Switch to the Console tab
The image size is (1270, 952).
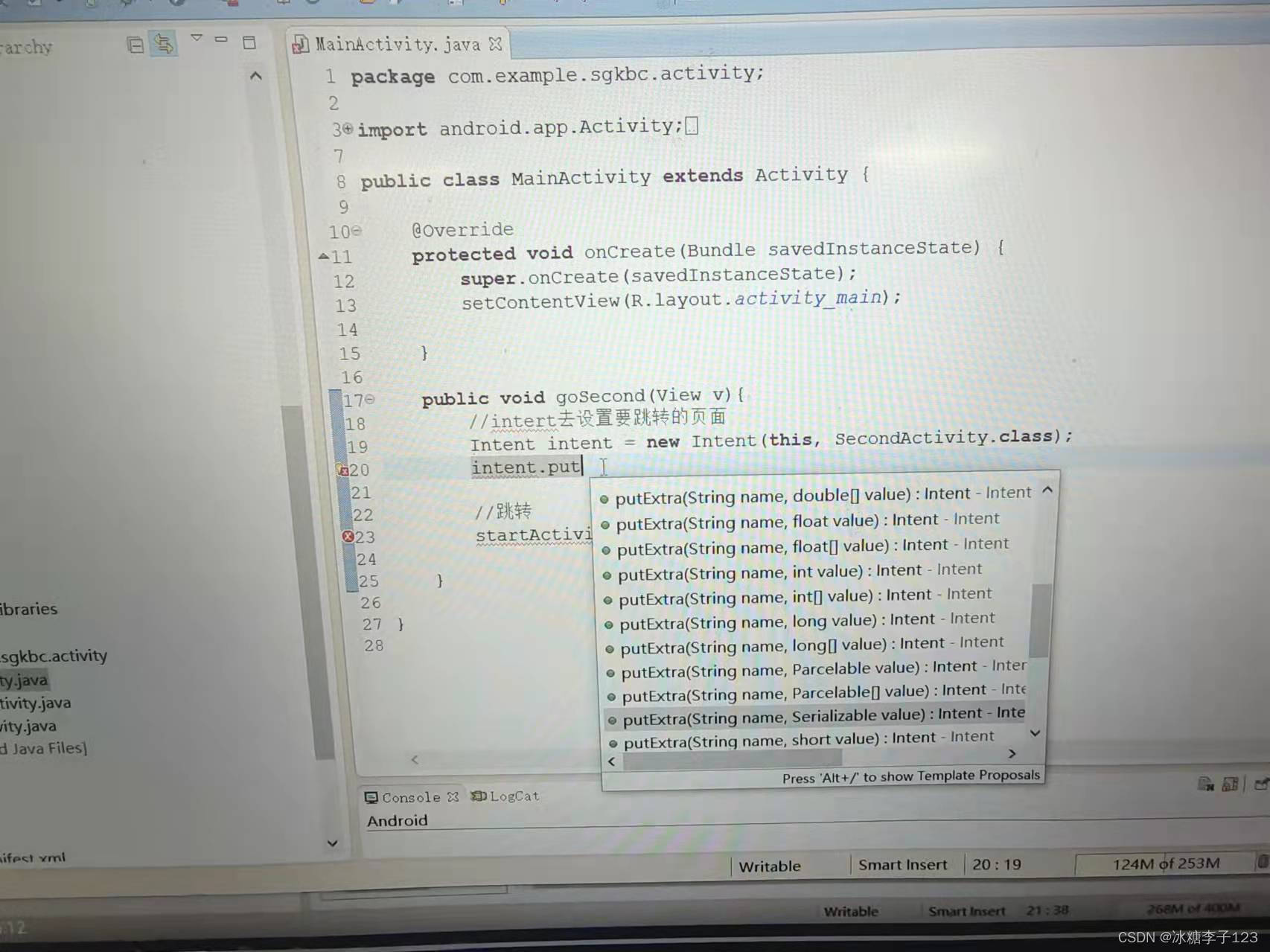(x=403, y=797)
